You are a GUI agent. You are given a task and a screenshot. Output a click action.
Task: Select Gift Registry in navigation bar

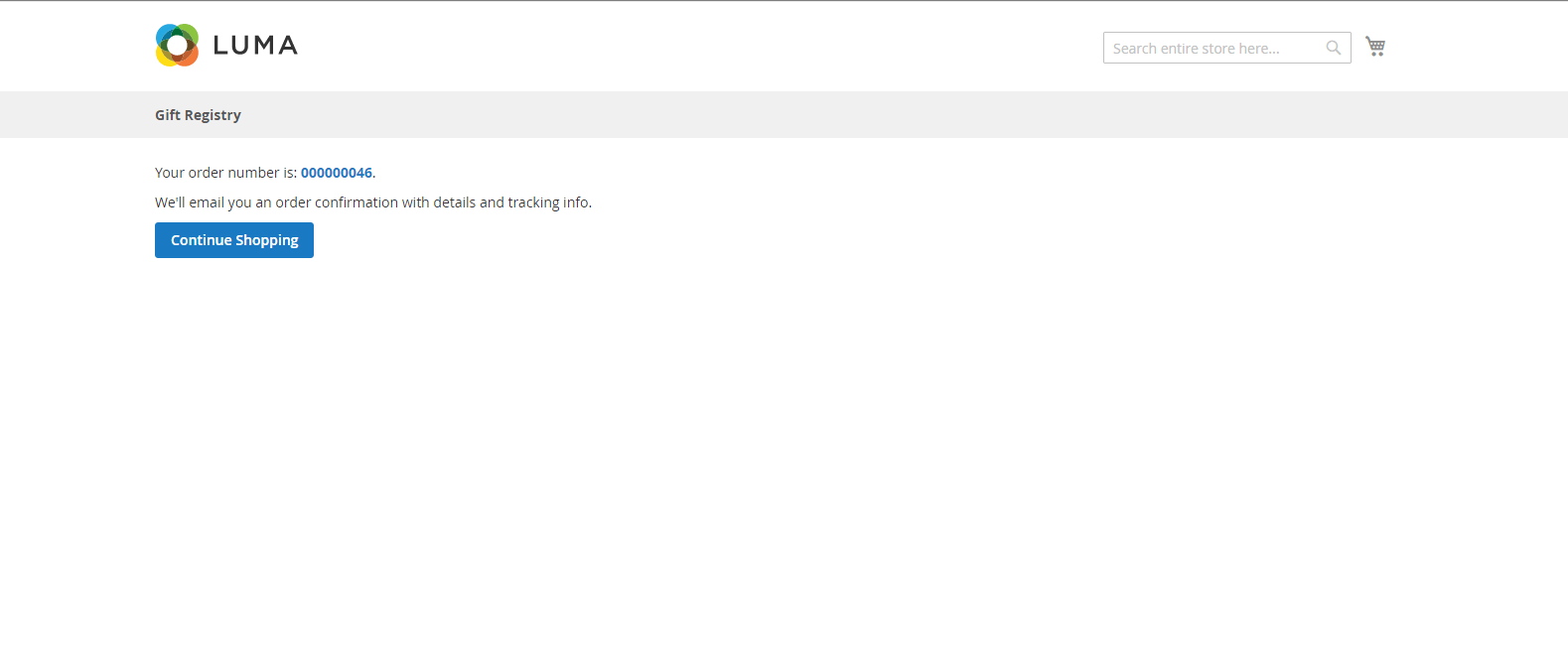pos(198,115)
